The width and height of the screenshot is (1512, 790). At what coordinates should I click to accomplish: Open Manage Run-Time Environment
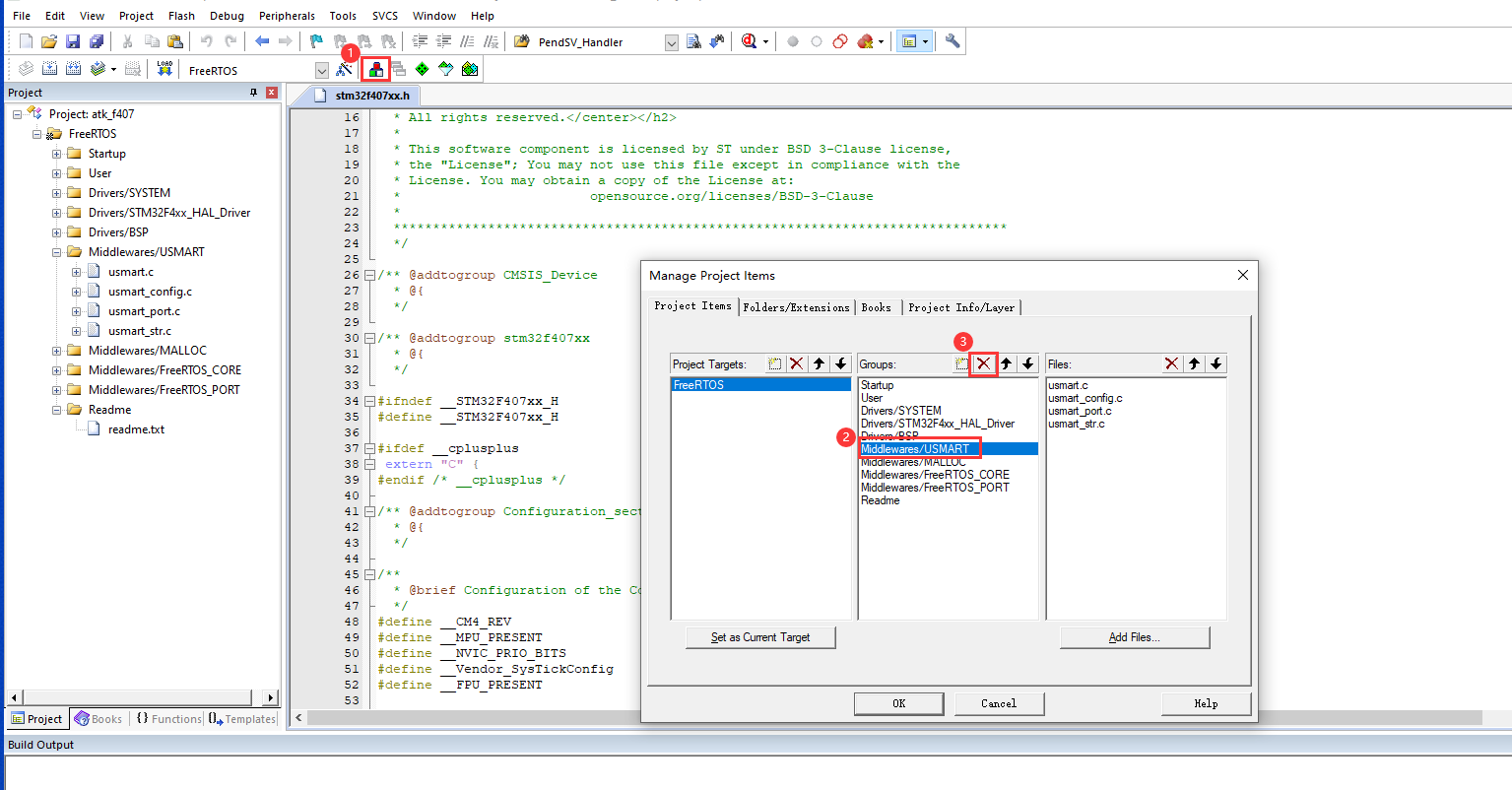pos(422,68)
